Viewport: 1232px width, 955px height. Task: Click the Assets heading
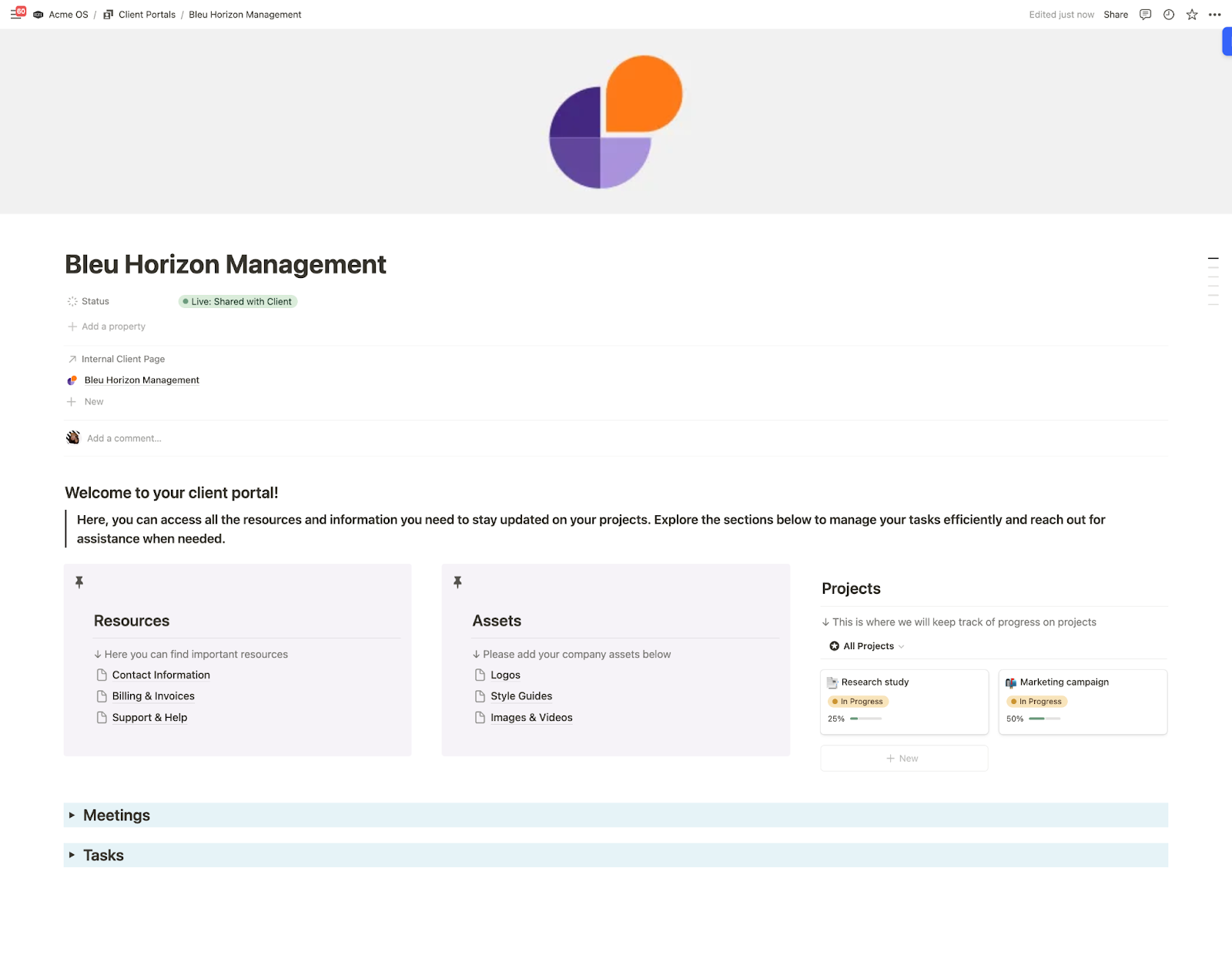497,621
